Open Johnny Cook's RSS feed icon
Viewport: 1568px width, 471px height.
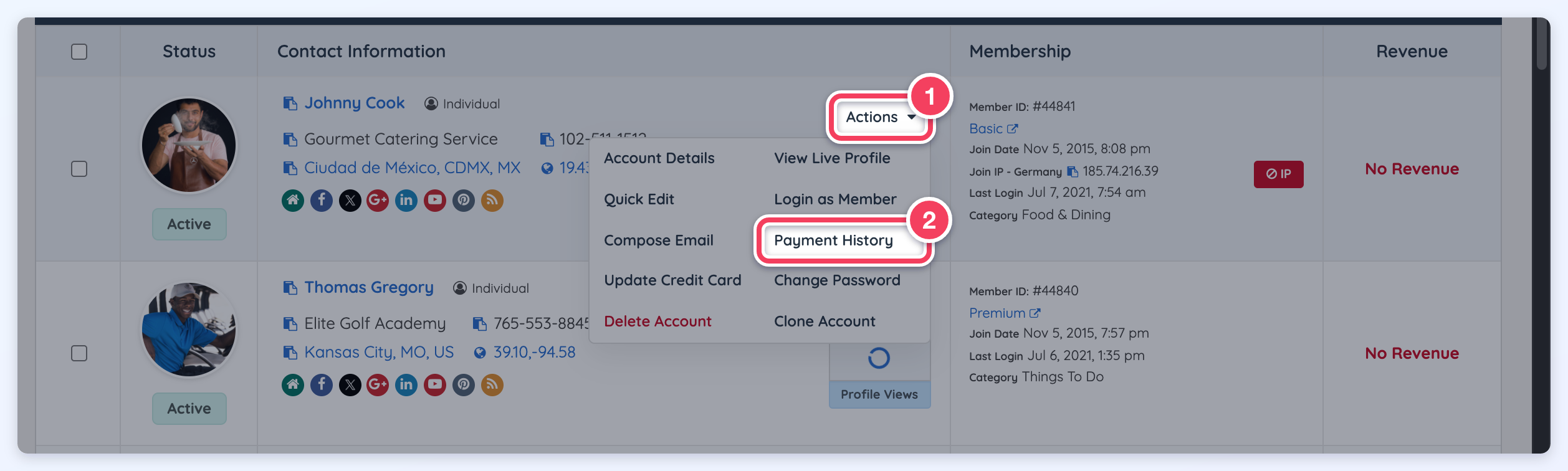click(x=492, y=200)
